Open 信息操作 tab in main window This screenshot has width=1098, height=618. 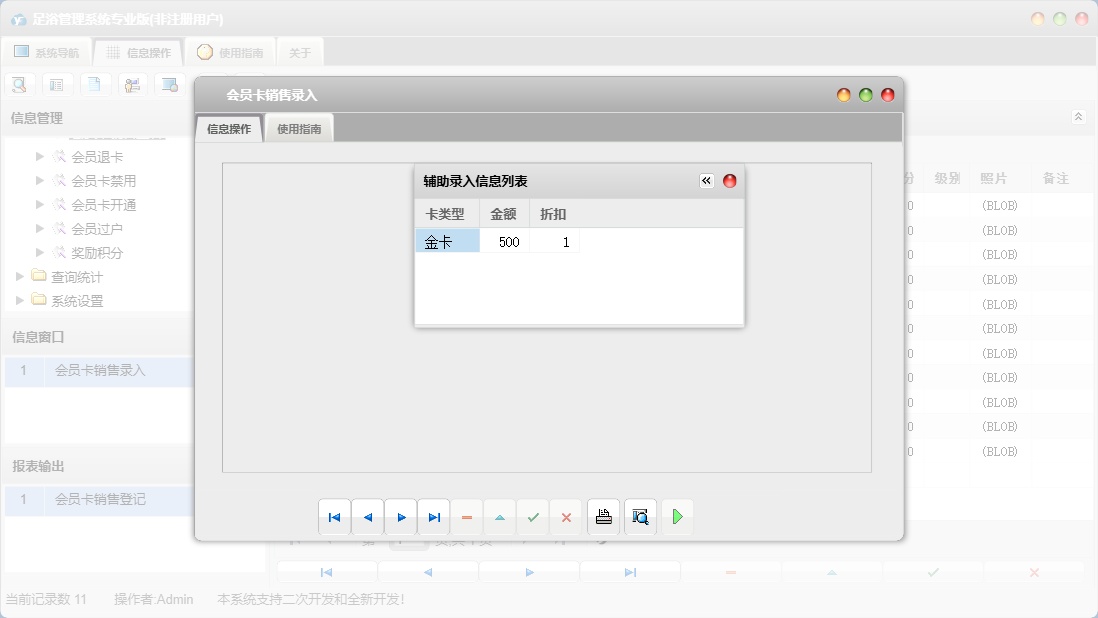pos(139,52)
